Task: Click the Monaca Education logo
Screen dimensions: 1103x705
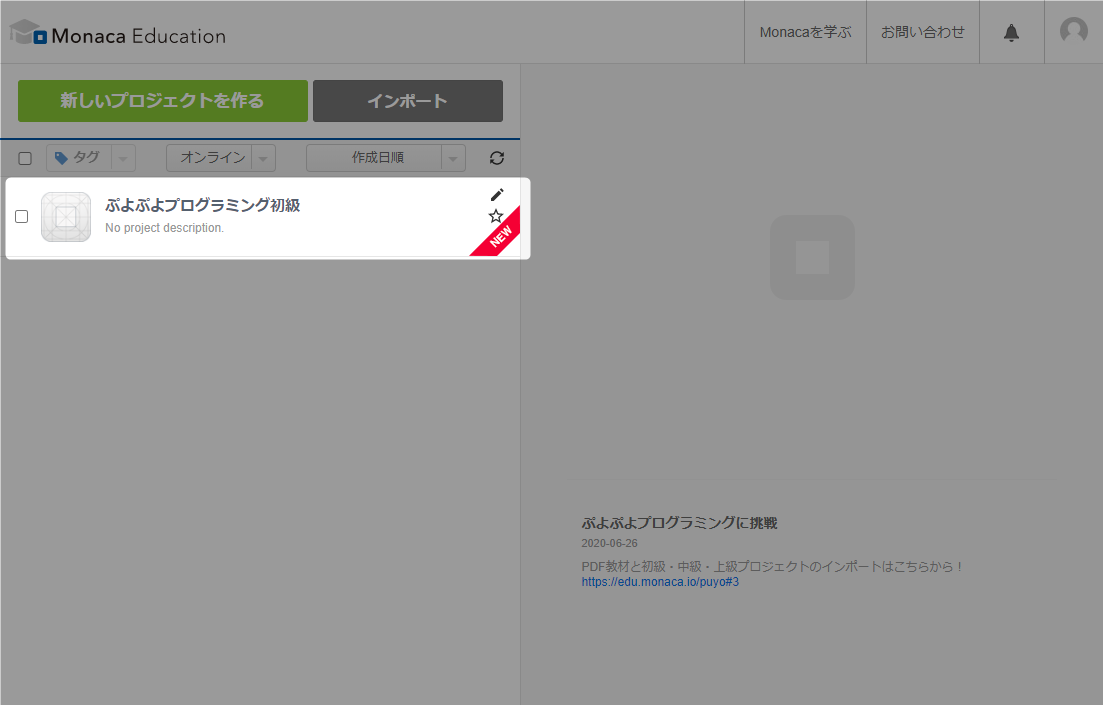Action: (x=117, y=34)
